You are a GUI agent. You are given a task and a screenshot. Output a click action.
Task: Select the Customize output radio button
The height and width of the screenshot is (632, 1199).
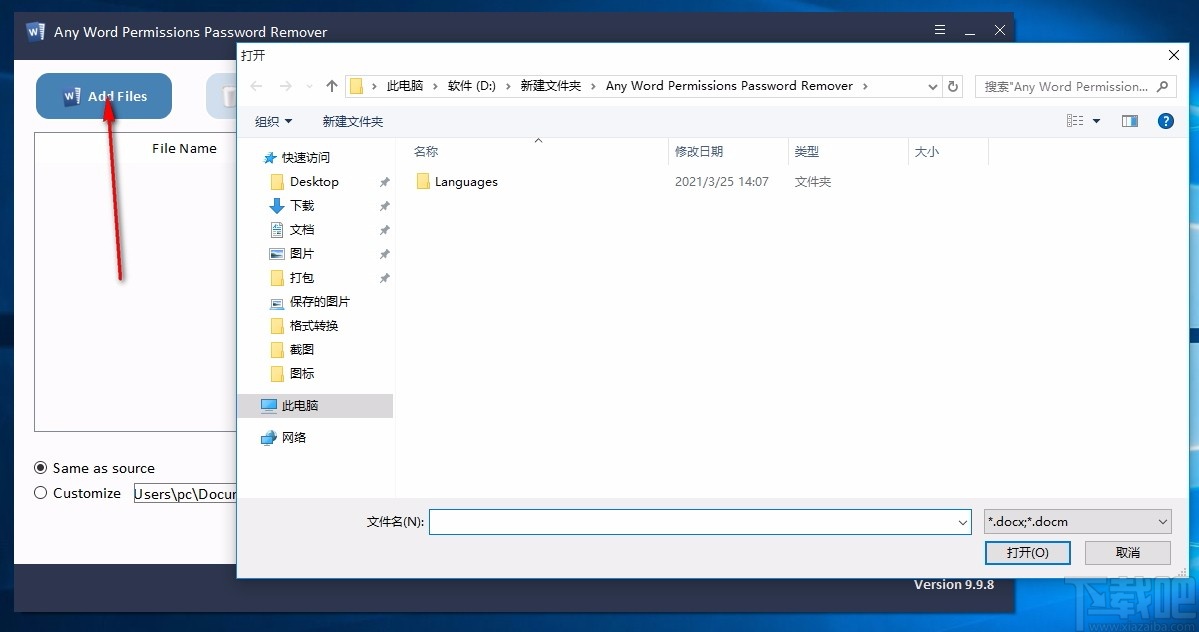pos(41,492)
